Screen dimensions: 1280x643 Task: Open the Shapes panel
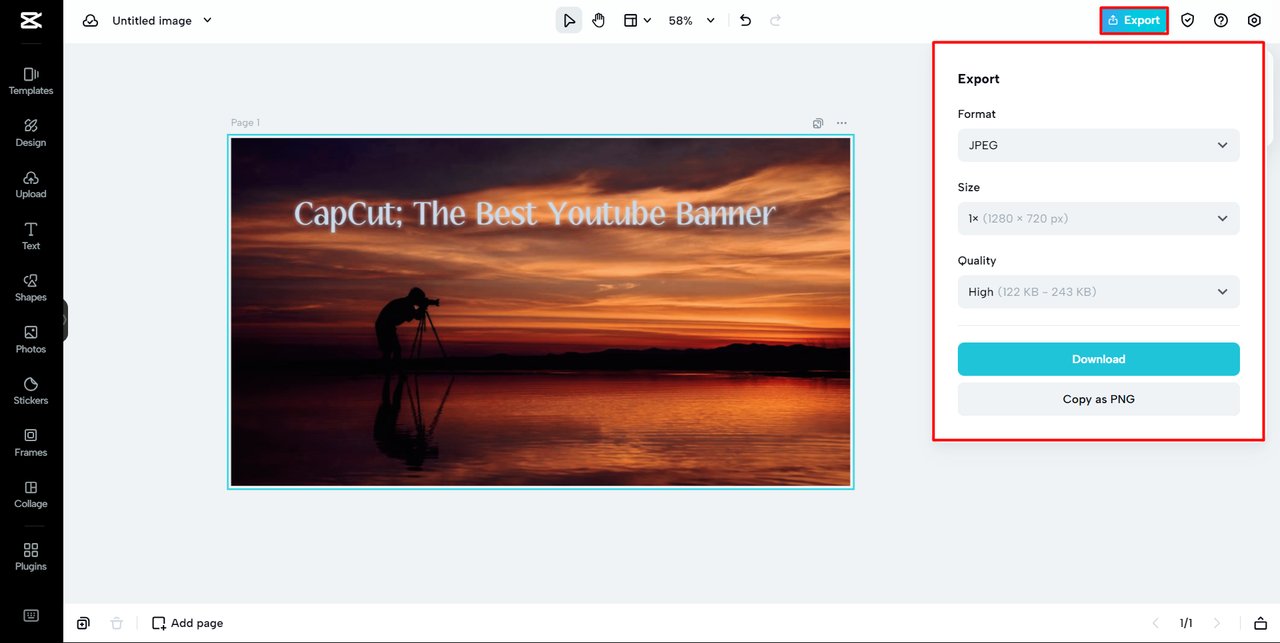coord(31,288)
